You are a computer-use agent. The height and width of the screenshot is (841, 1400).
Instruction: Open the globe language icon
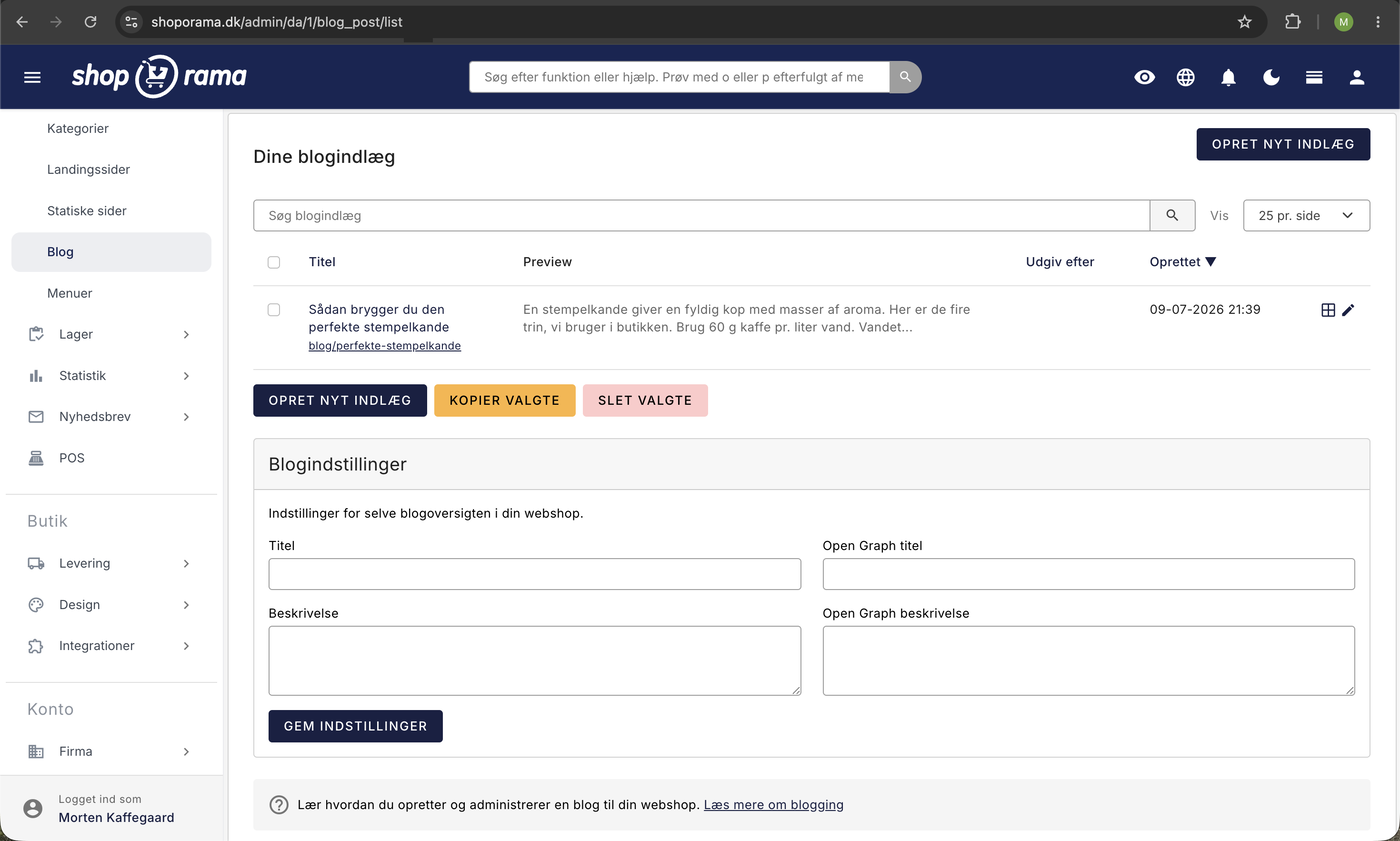point(1186,77)
